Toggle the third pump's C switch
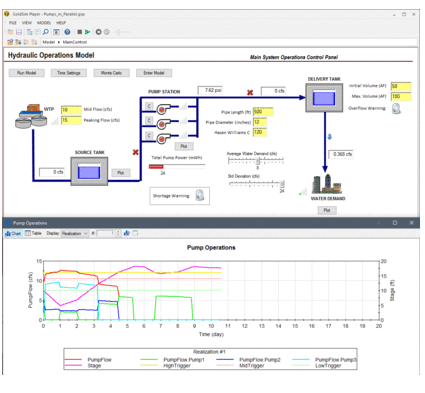The width and height of the screenshot is (425, 393). (149, 136)
